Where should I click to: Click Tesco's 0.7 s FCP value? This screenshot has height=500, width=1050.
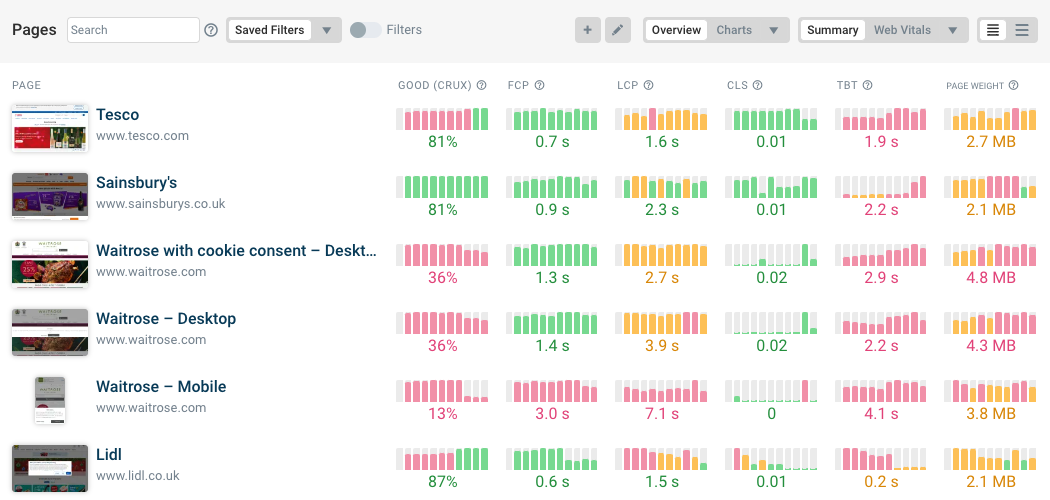(x=552, y=142)
